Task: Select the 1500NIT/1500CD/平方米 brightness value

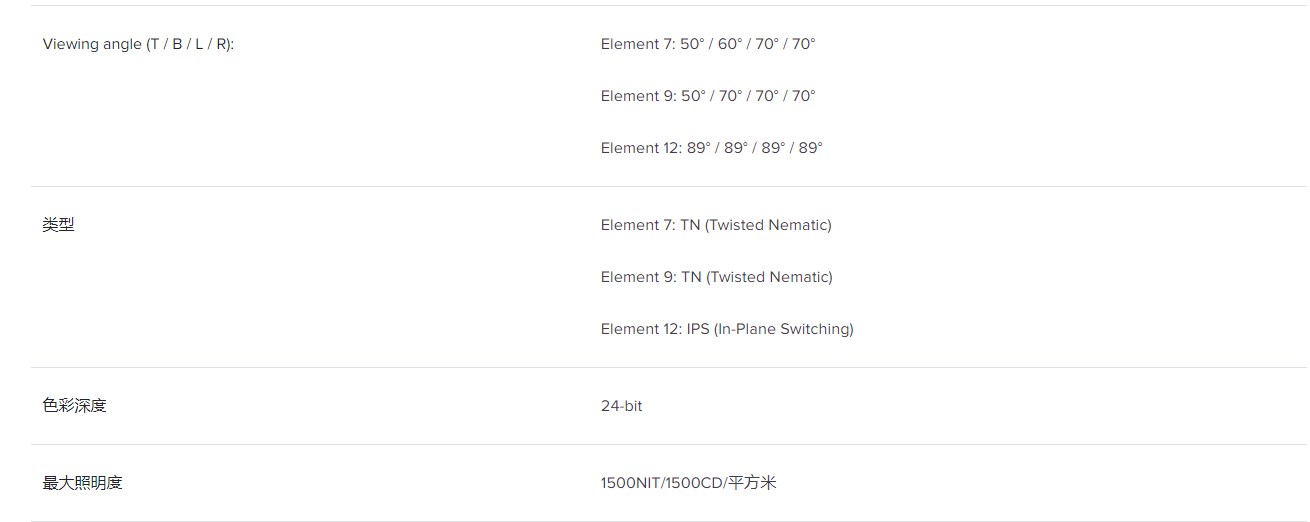Action: [x=689, y=483]
